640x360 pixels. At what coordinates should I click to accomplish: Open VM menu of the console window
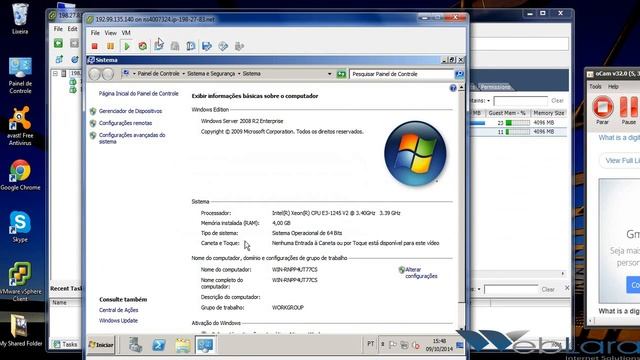point(126,33)
